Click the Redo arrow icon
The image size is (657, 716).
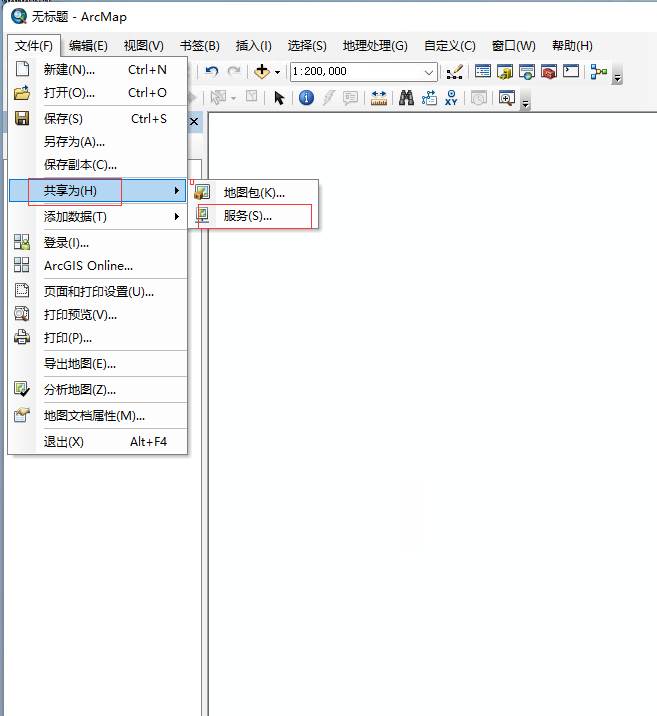coord(234,72)
